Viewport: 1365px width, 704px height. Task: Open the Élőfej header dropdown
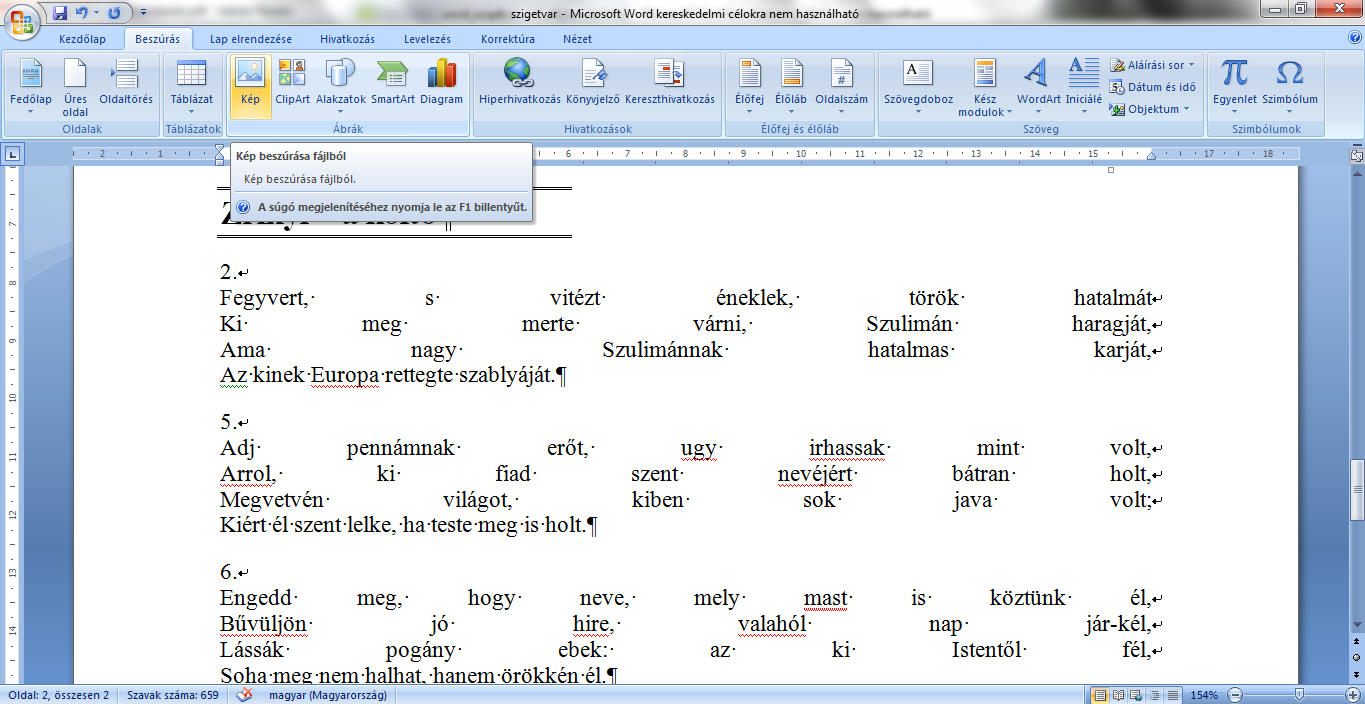click(749, 87)
